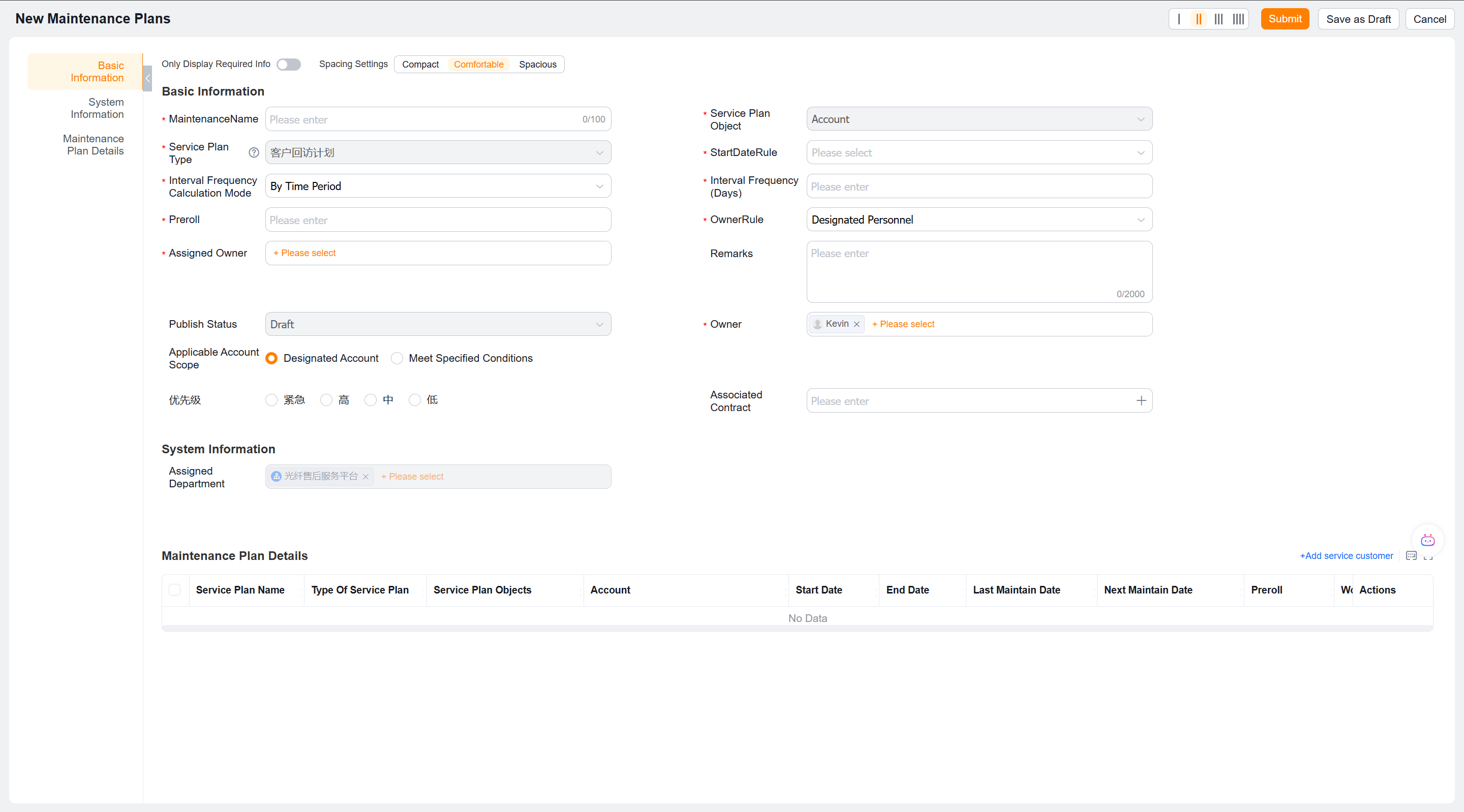Click Save as Draft button
This screenshot has height=812, width=1464.
tap(1358, 19)
